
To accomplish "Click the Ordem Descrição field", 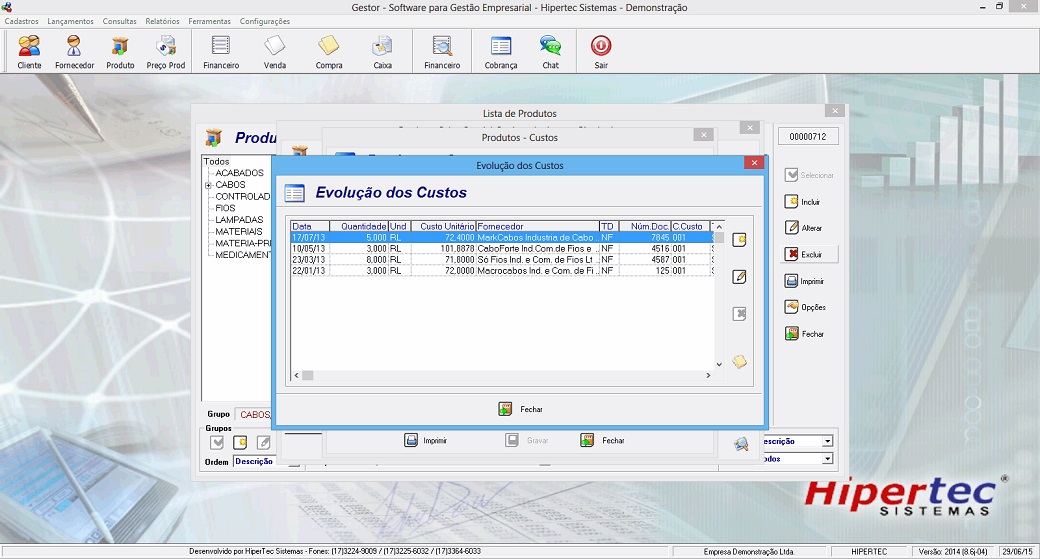I will click(x=253, y=462).
